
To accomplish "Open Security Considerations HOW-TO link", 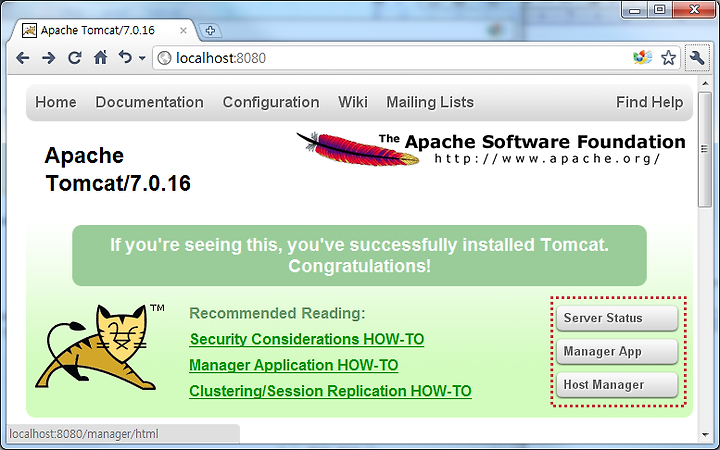I will coord(307,339).
